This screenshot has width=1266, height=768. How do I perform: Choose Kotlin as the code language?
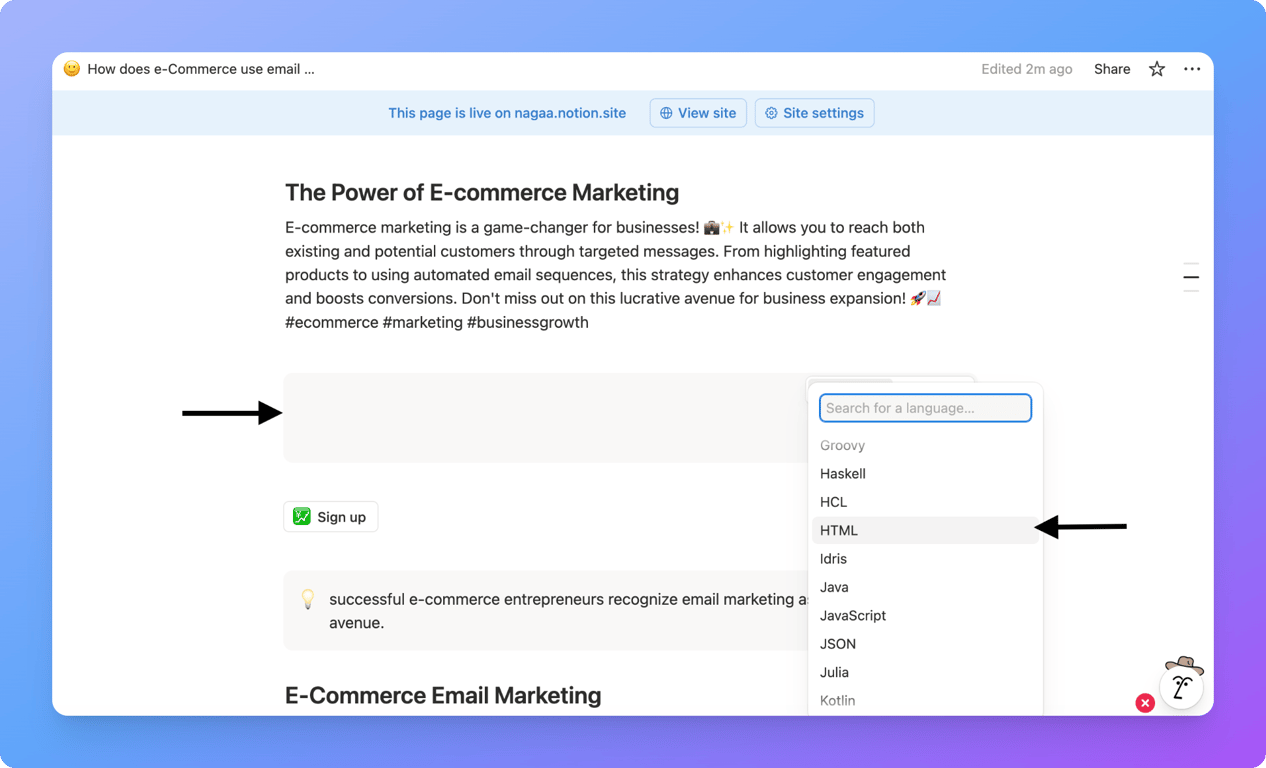click(x=925, y=701)
